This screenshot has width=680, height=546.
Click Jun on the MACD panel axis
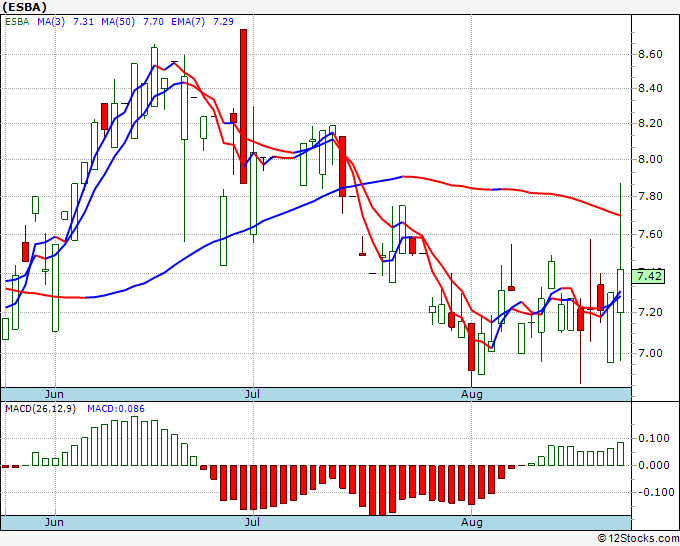54,522
